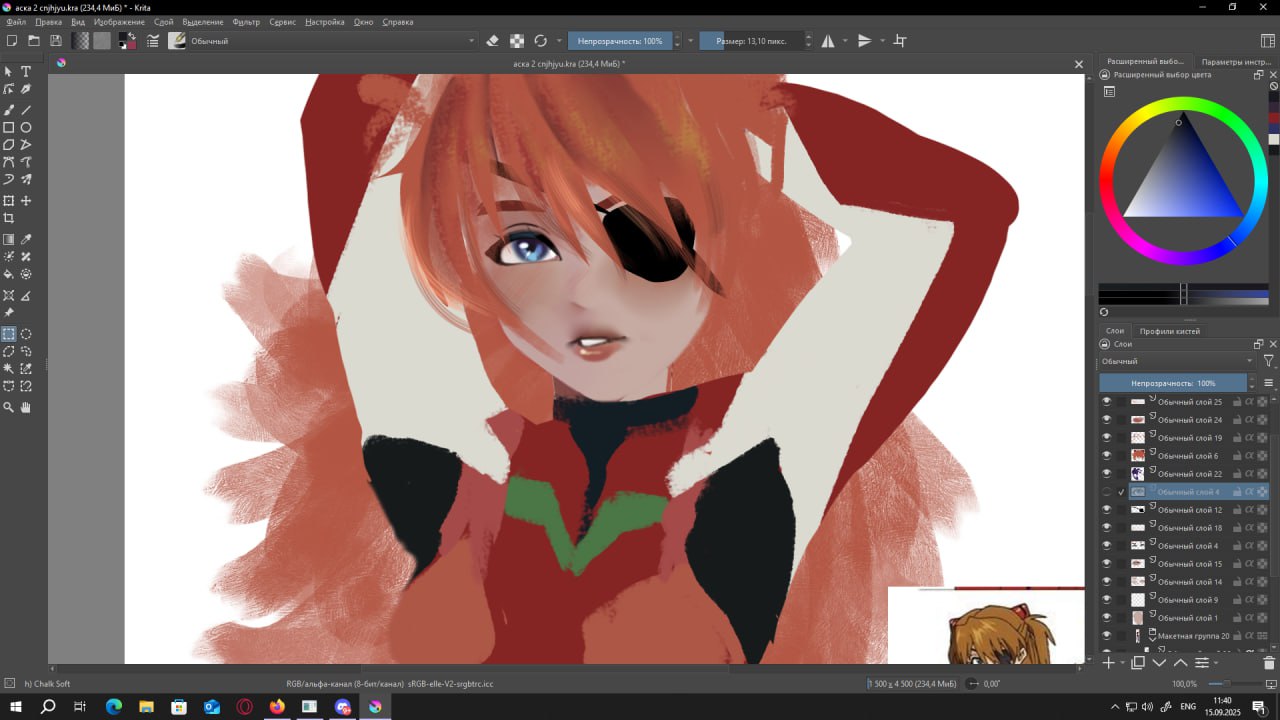Select the Ellipse shape tool

click(x=26, y=128)
